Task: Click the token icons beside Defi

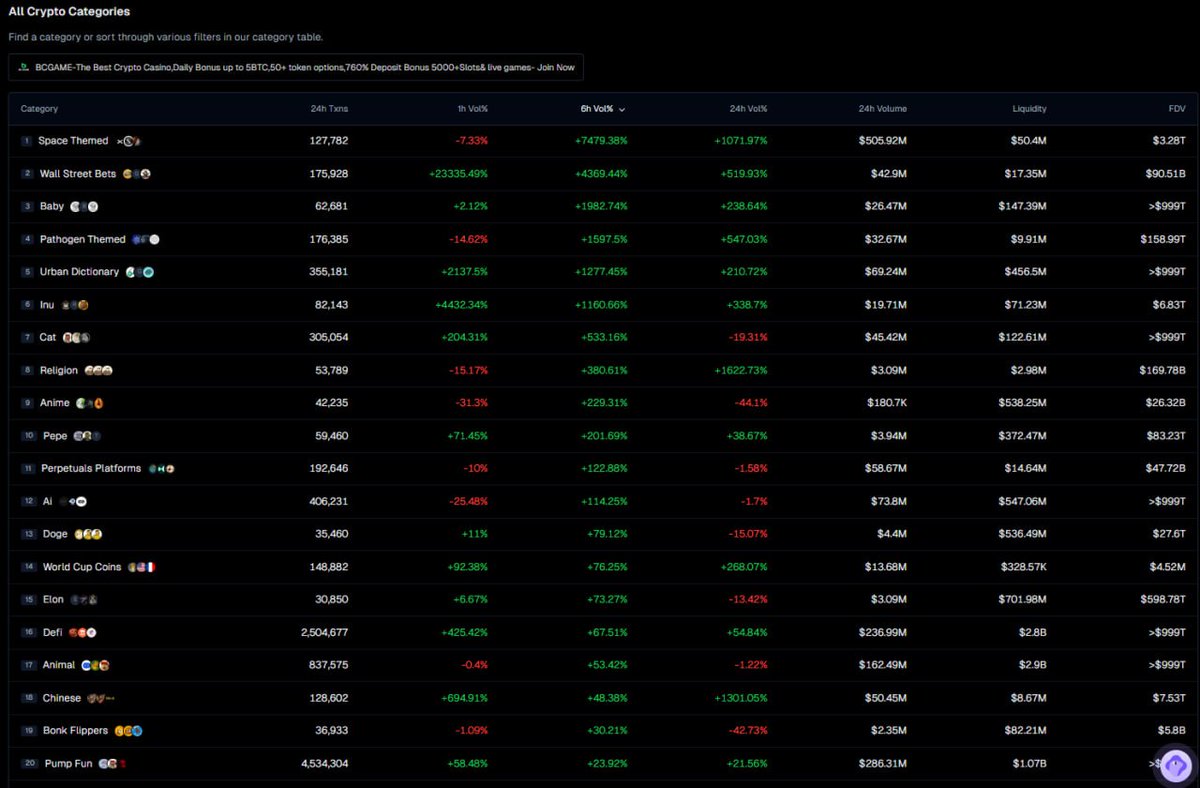Action: 83,633
